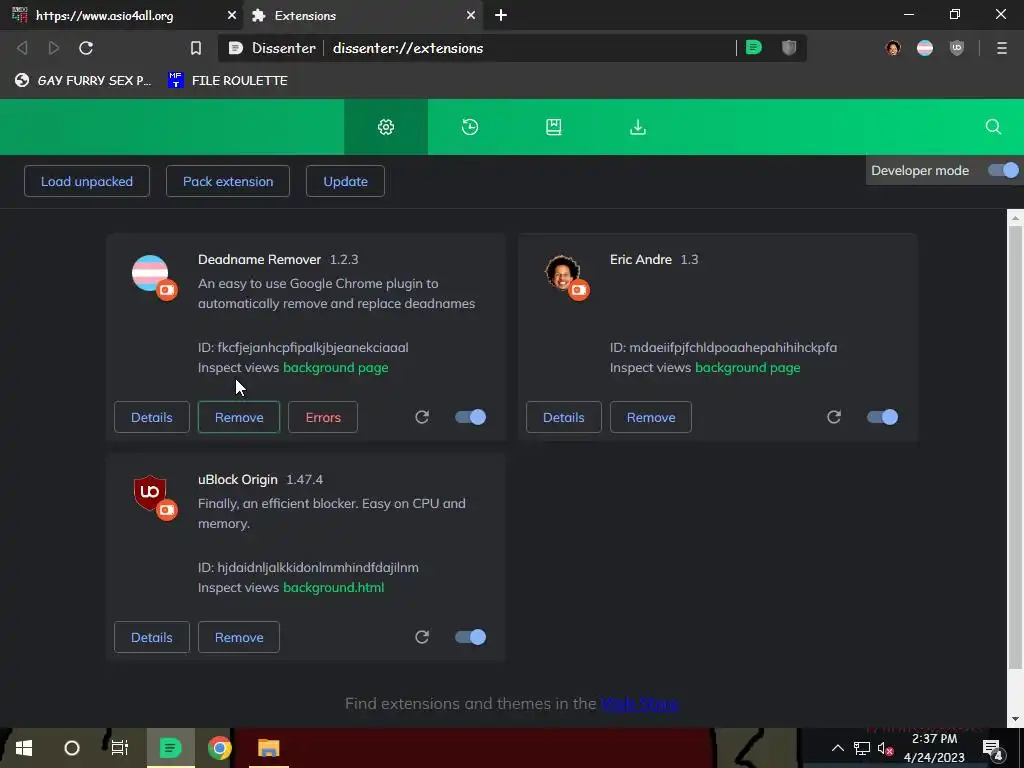Click scrollbar down arrow
Image resolution: width=1024 pixels, height=768 pixels.
click(x=1015, y=719)
